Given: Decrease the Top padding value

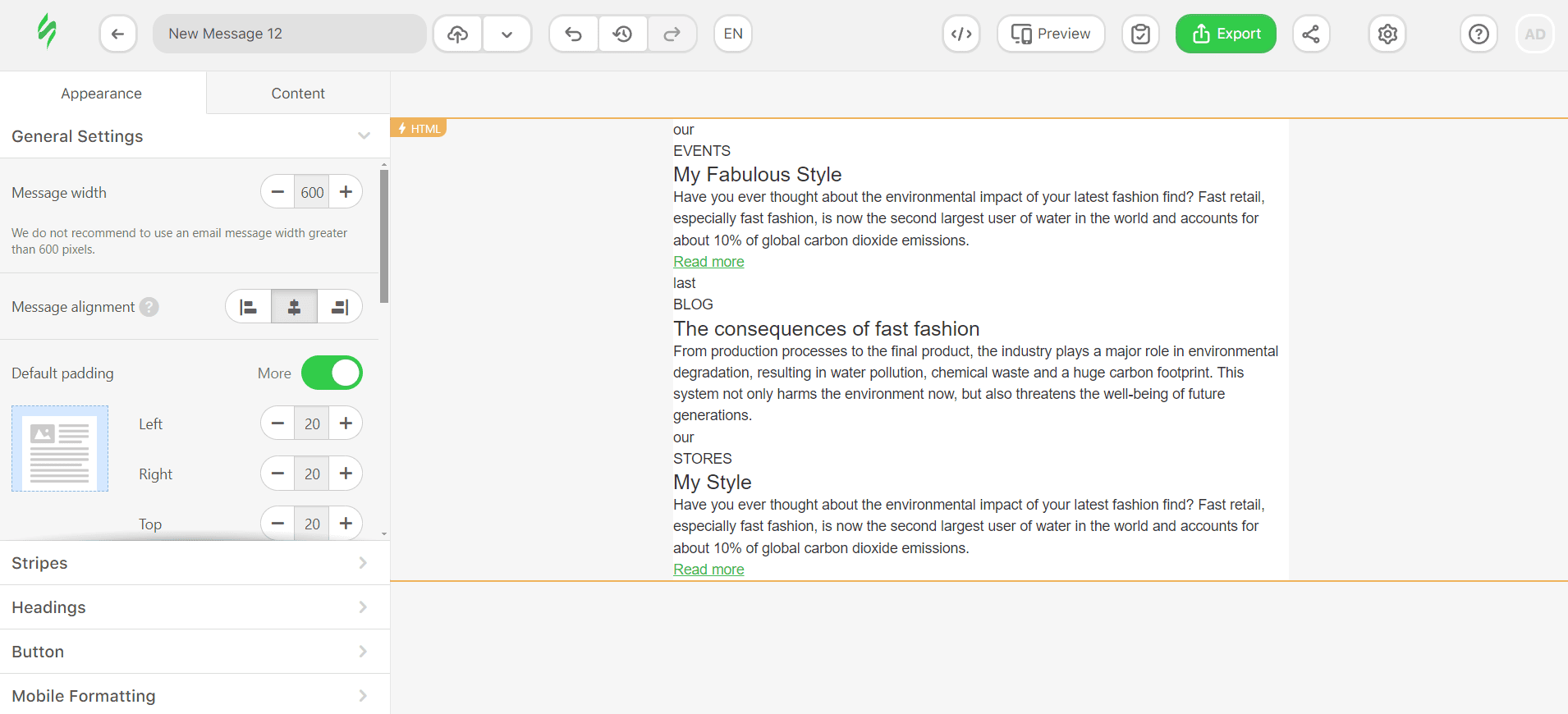Looking at the screenshot, I should point(278,524).
